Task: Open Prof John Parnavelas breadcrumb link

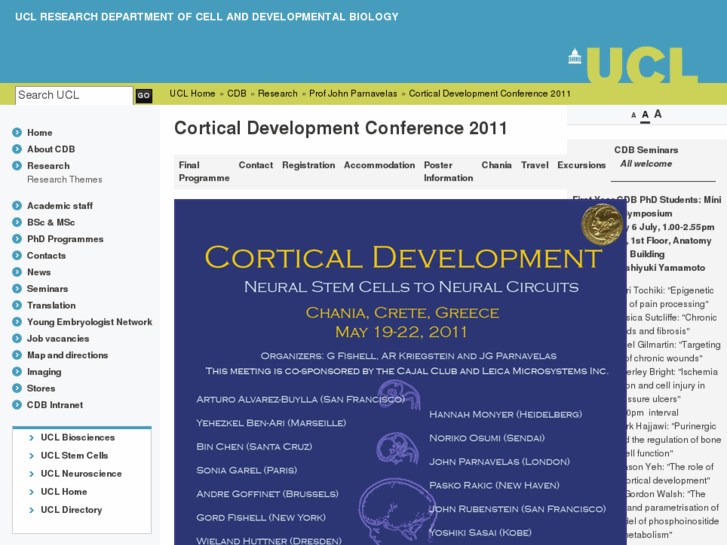Action: (x=353, y=94)
